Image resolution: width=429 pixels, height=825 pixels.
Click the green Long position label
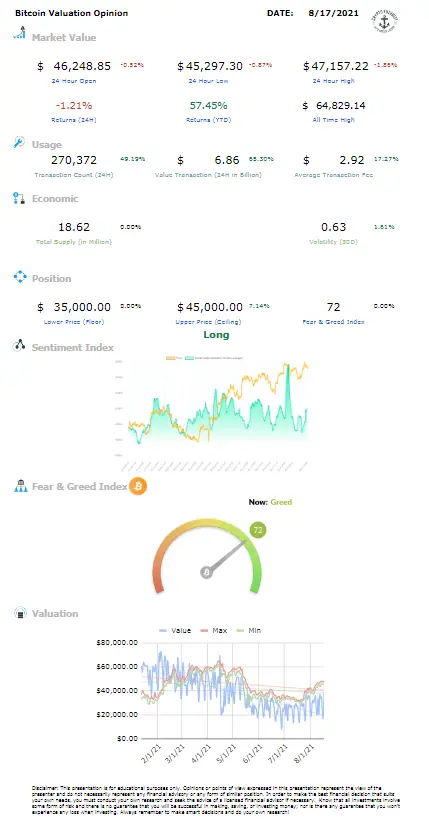pyautogui.click(x=216, y=335)
